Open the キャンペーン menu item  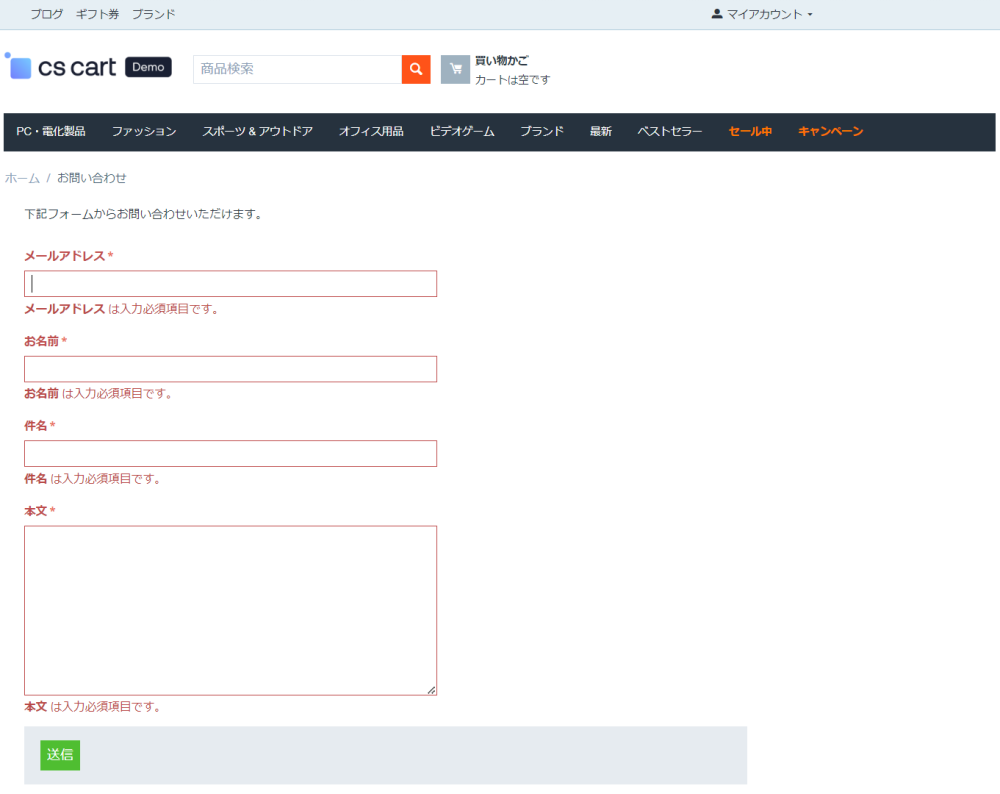[831, 131]
